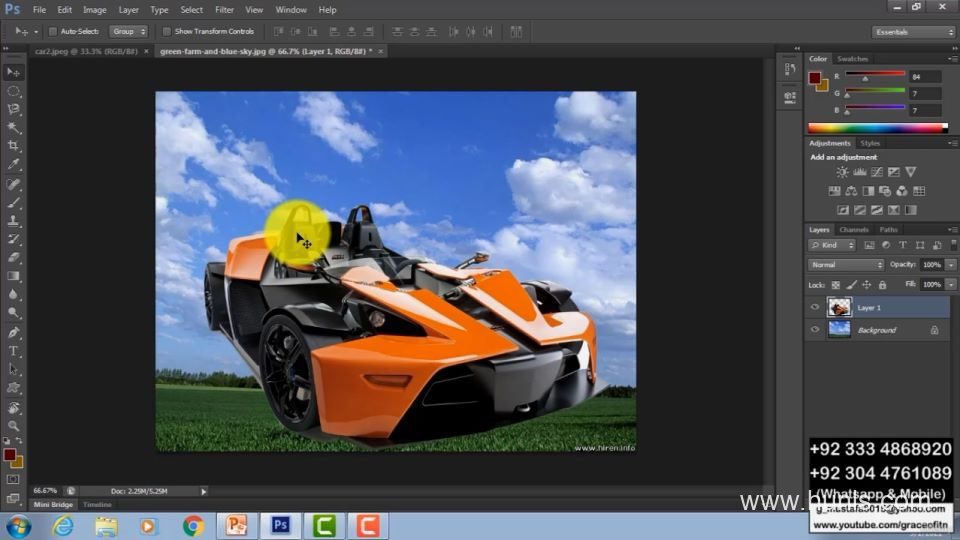
Task: Select the Layer 1 thumbnail
Action: (x=839, y=307)
